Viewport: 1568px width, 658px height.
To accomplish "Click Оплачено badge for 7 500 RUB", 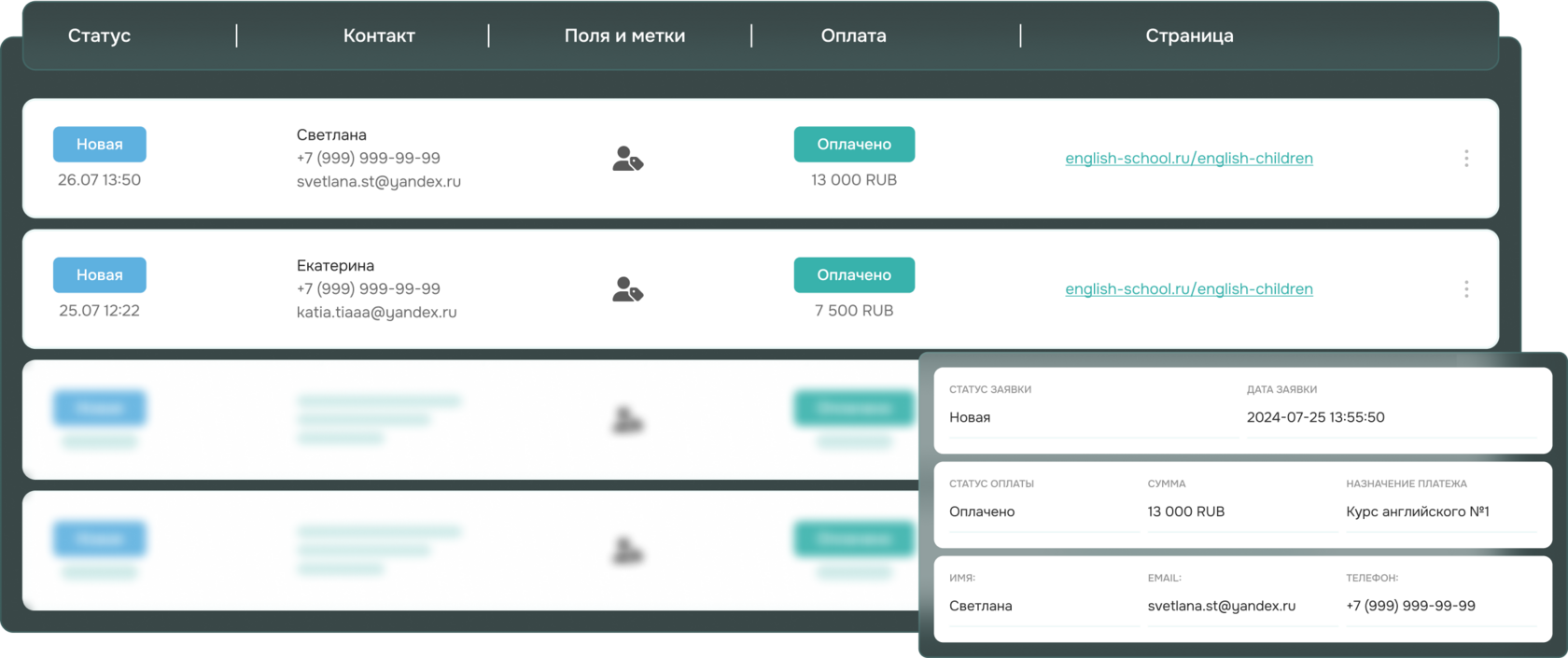I will click(854, 275).
